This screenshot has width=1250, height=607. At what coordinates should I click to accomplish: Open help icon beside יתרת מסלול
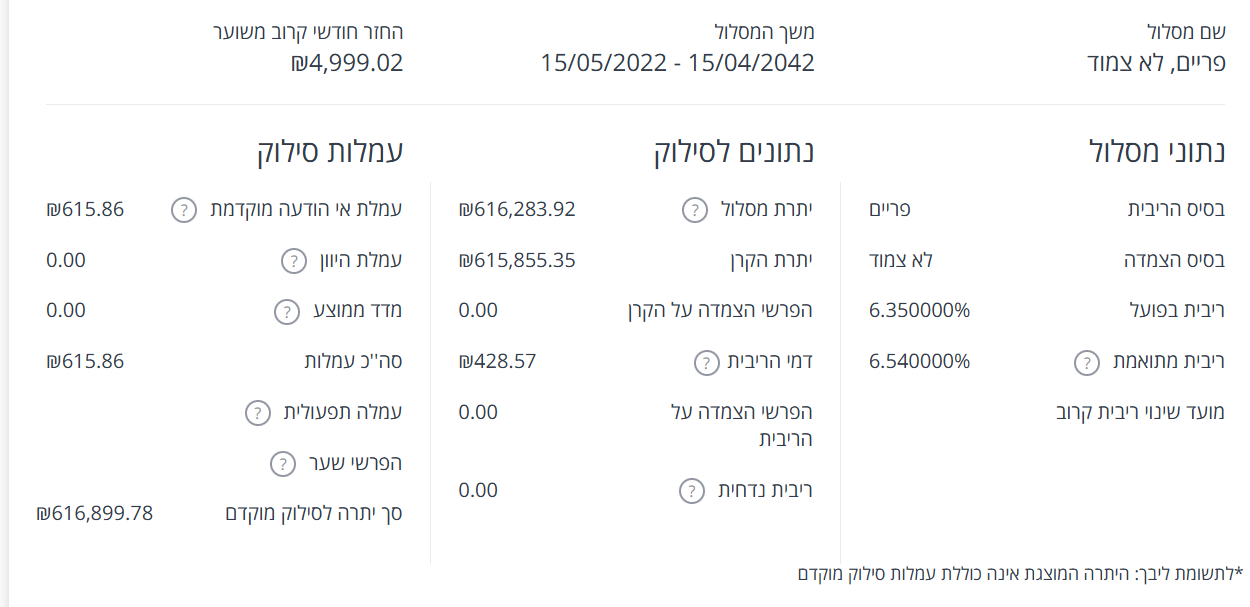pyautogui.click(x=695, y=210)
